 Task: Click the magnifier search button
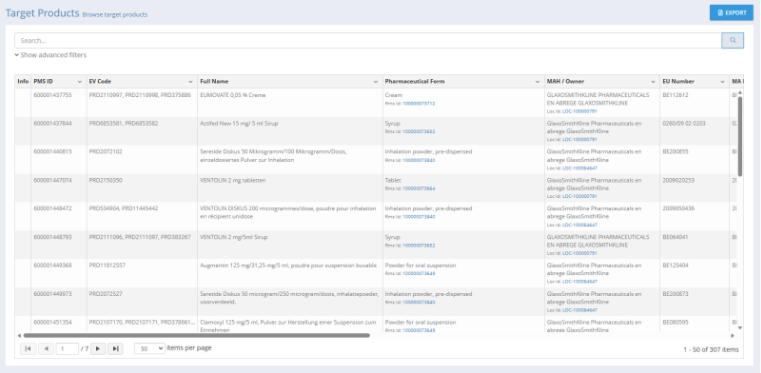pyautogui.click(x=732, y=41)
